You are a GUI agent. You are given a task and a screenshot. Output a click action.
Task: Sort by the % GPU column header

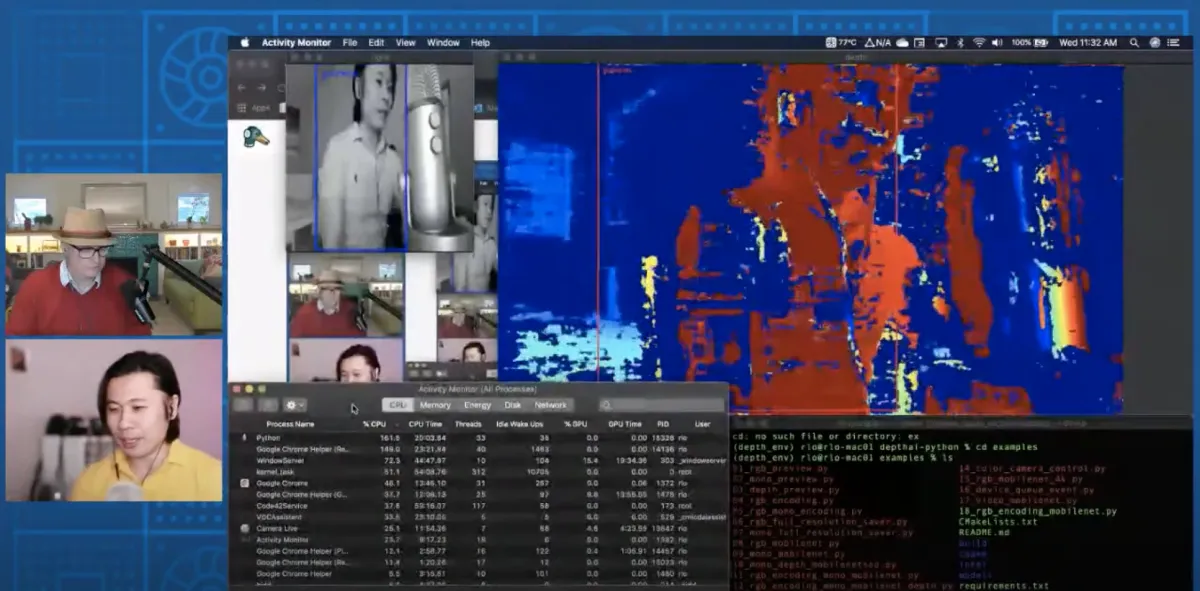(x=574, y=424)
